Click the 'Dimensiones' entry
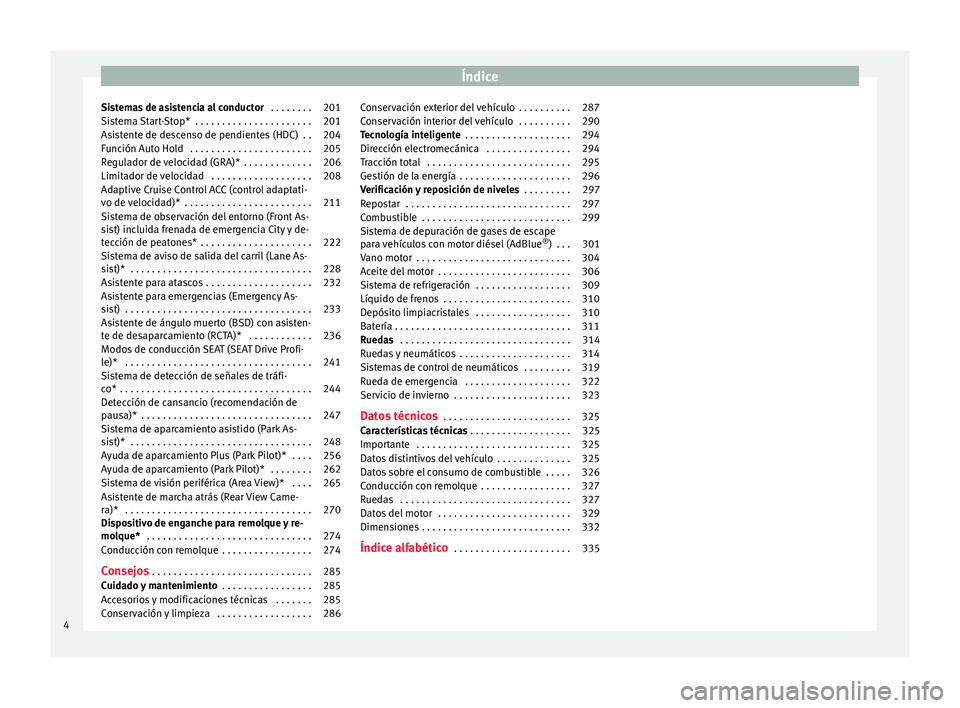This screenshot has height=708, width=960. (x=389, y=527)
